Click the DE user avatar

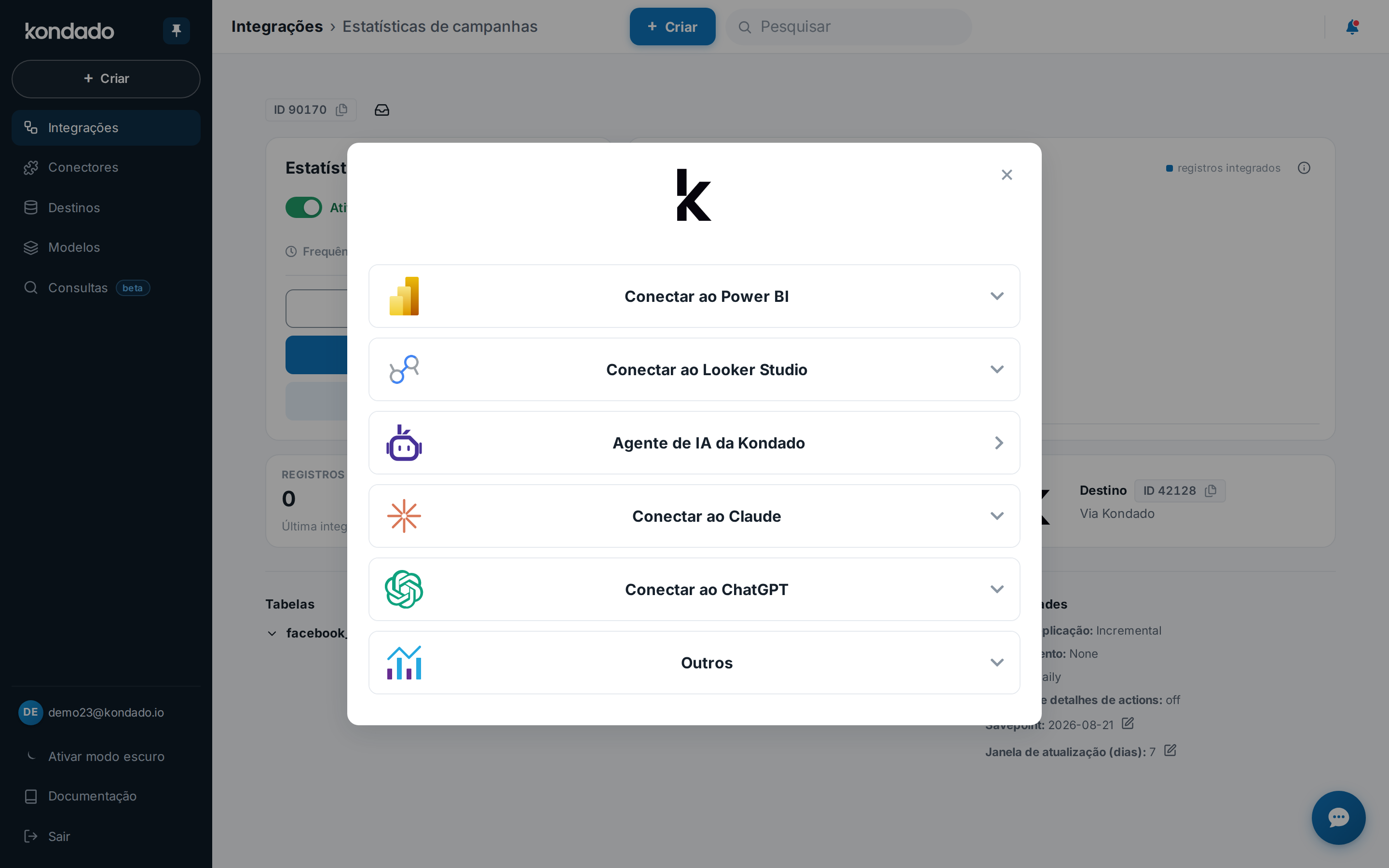coord(30,712)
